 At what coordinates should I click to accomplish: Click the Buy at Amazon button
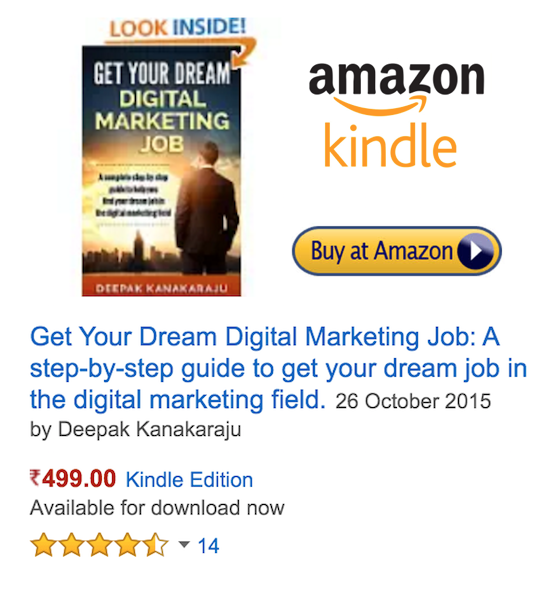(x=397, y=251)
